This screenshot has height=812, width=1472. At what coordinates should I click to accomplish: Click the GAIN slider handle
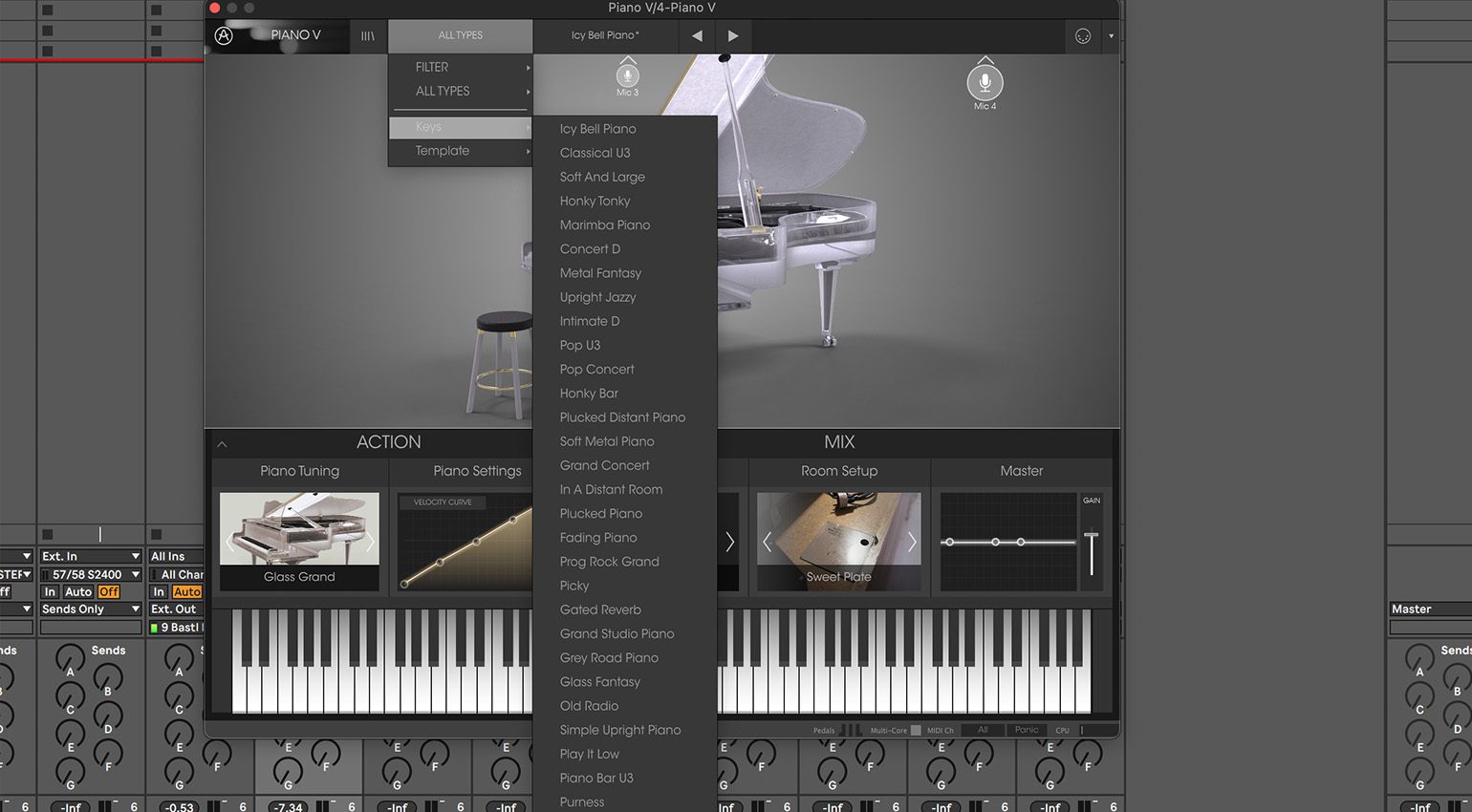(1091, 535)
